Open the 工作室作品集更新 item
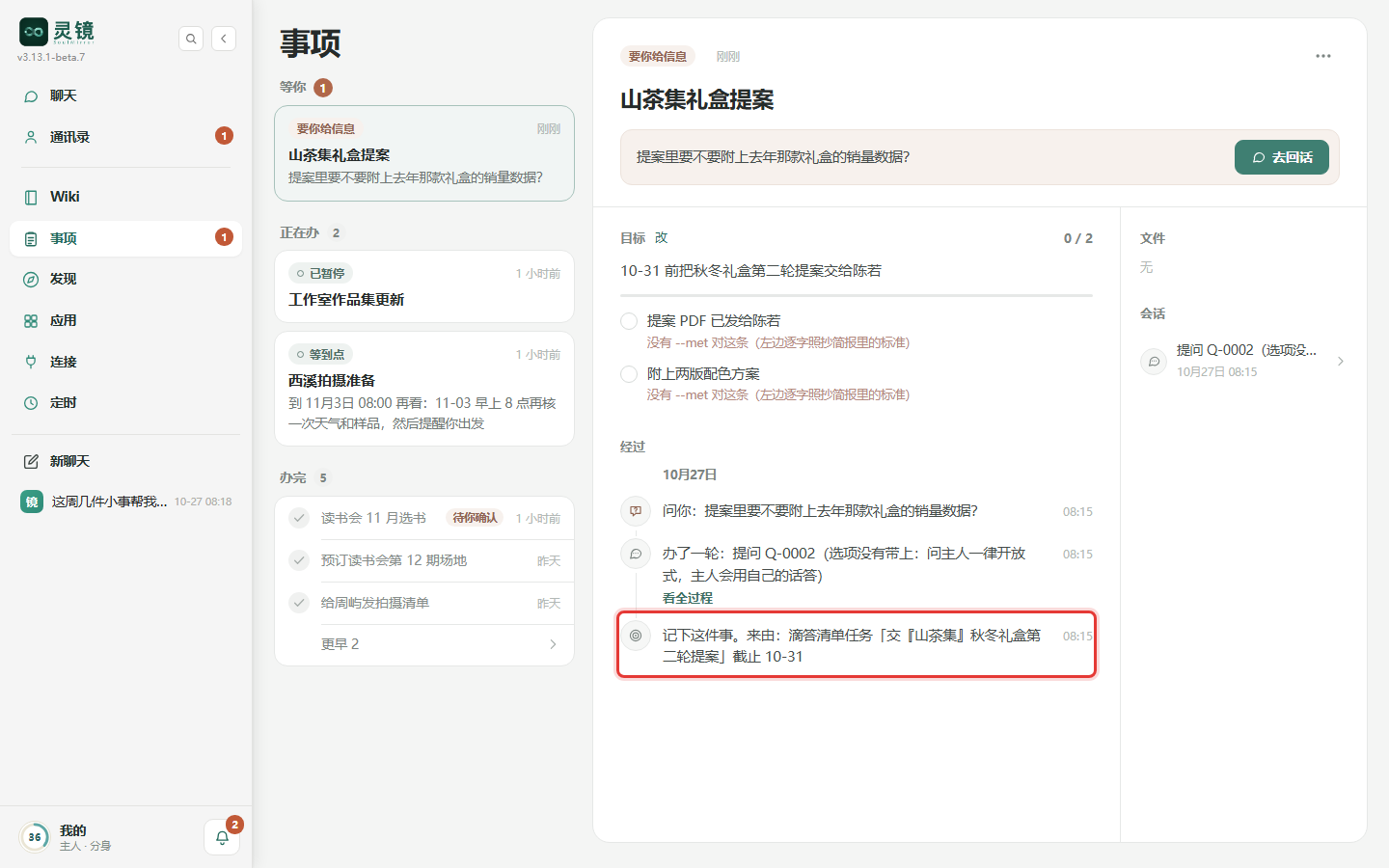Viewport: 1389px width, 868px height. coord(424,286)
